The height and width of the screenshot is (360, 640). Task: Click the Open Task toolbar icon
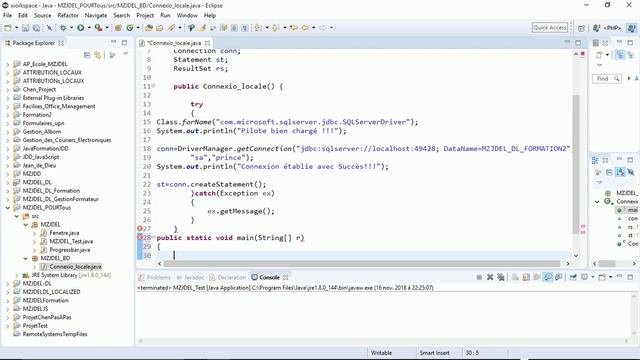click(x=160, y=28)
